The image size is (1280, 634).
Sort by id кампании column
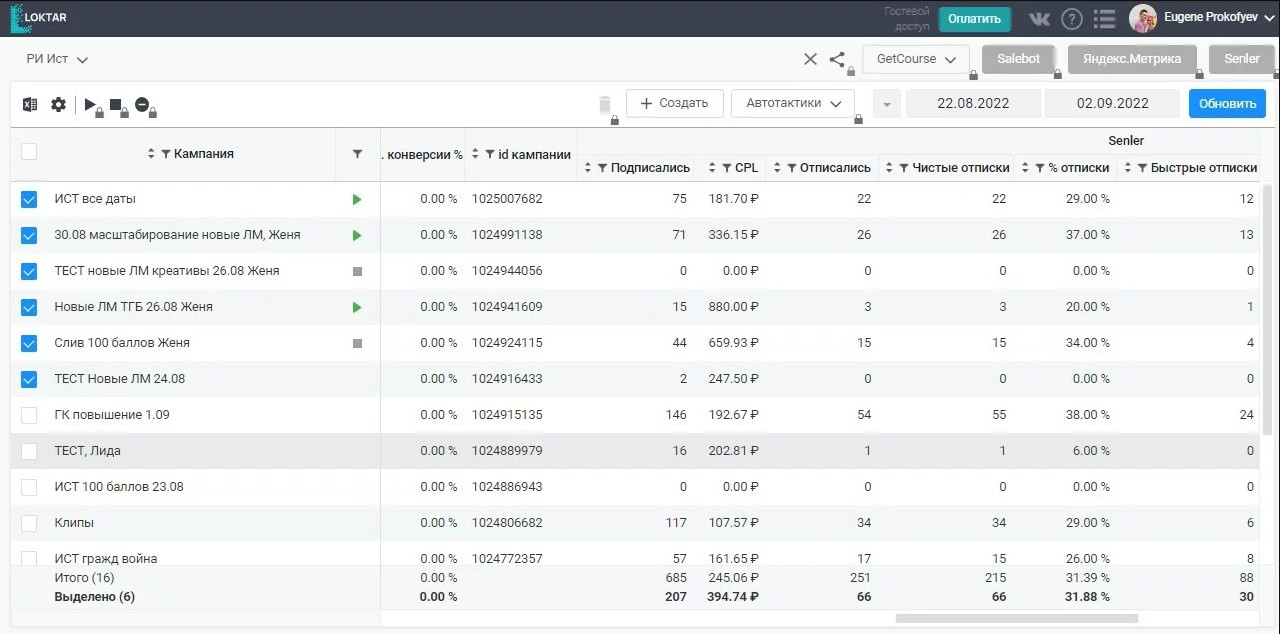[x=476, y=154]
